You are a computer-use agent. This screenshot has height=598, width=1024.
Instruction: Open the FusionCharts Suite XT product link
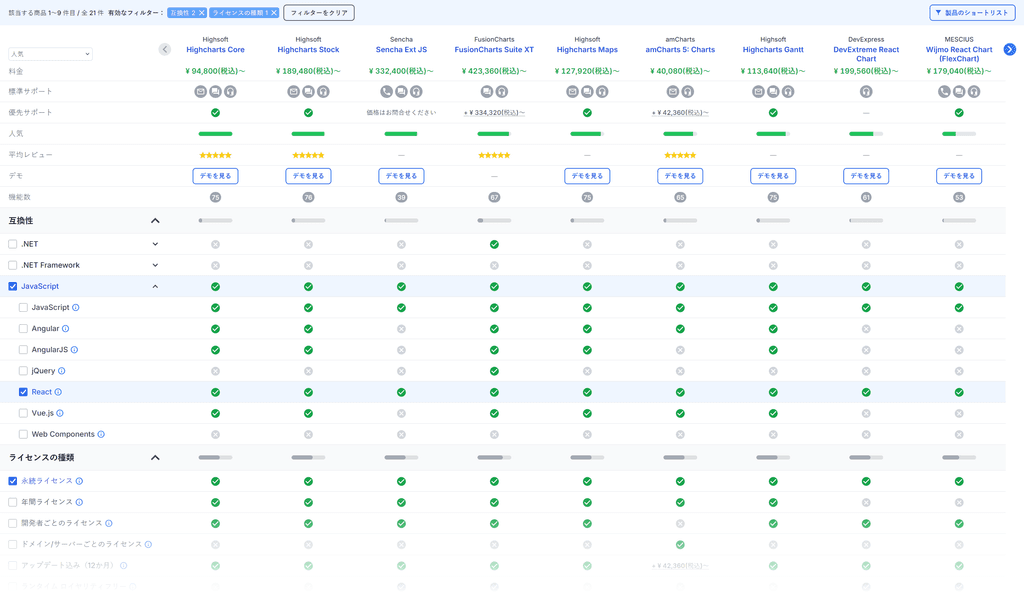(x=494, y=50)
